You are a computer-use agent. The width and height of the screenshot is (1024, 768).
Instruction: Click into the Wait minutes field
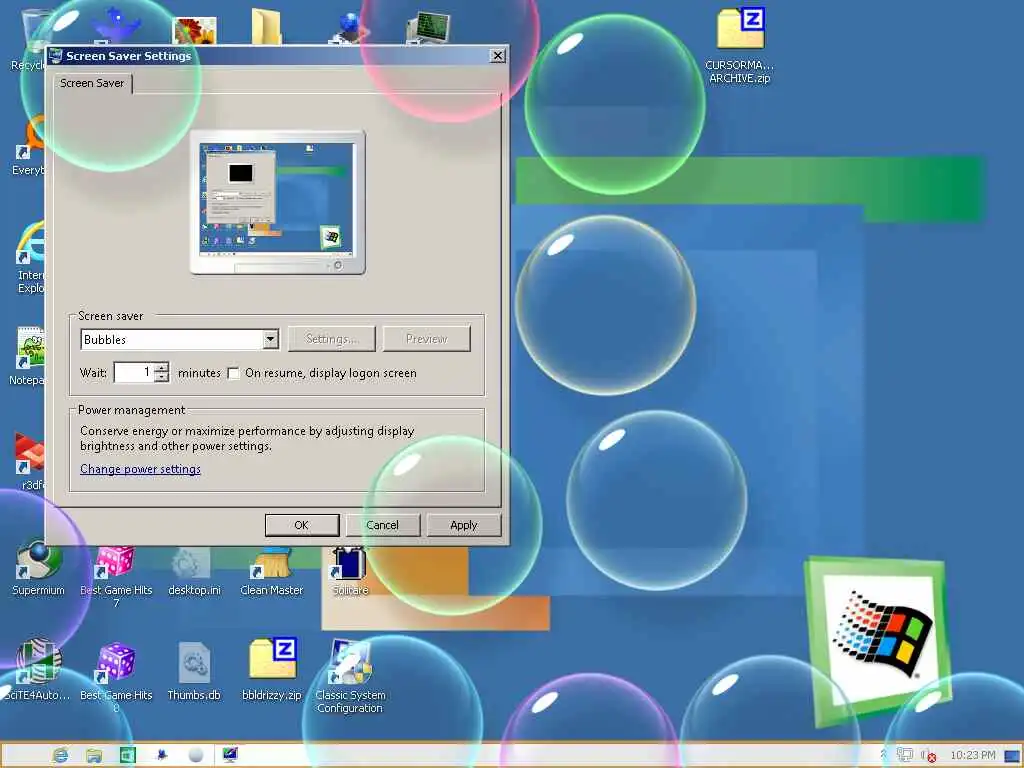point(135,372)
